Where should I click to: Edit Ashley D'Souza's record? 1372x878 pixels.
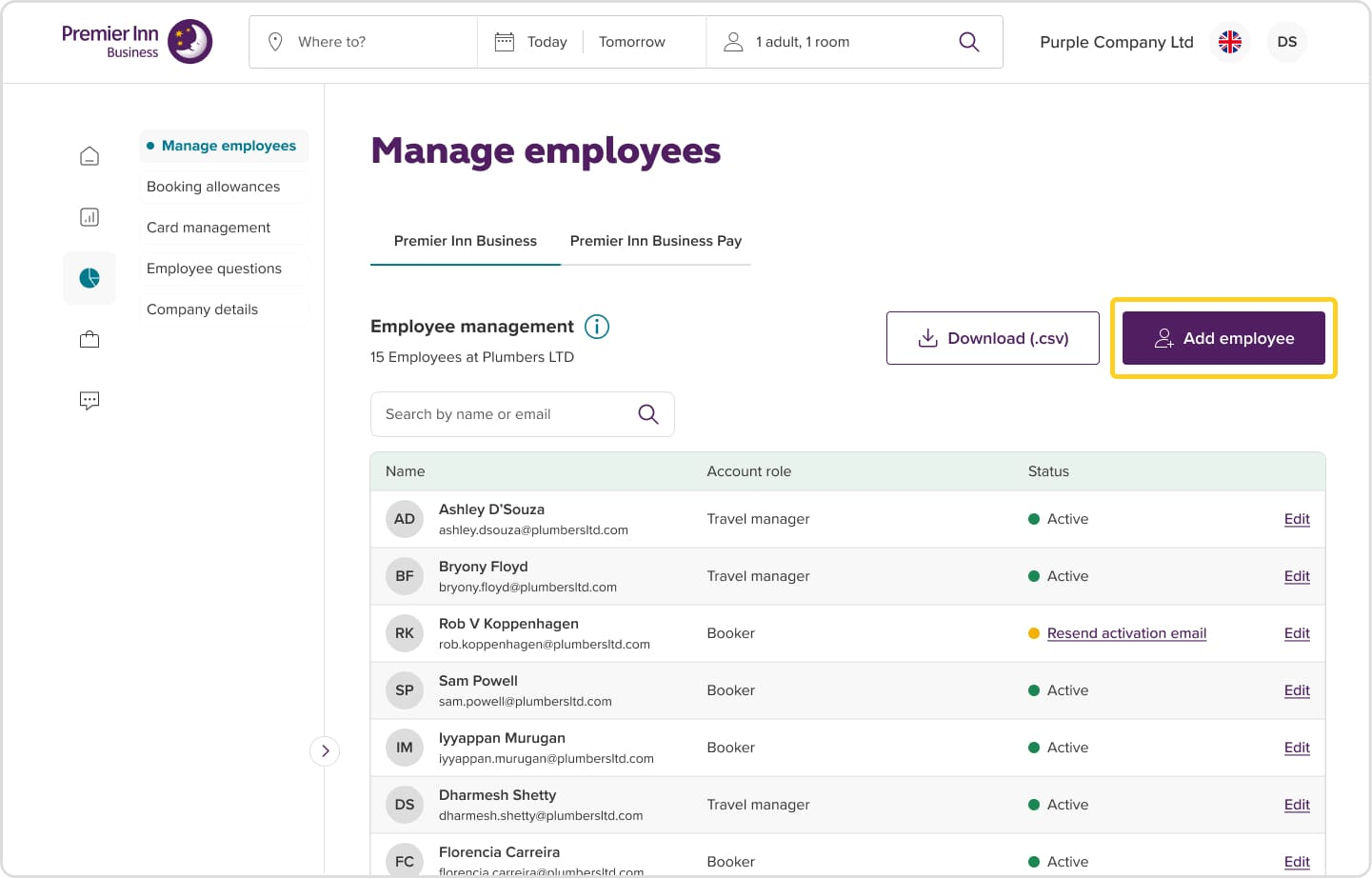coord(1297,519)
